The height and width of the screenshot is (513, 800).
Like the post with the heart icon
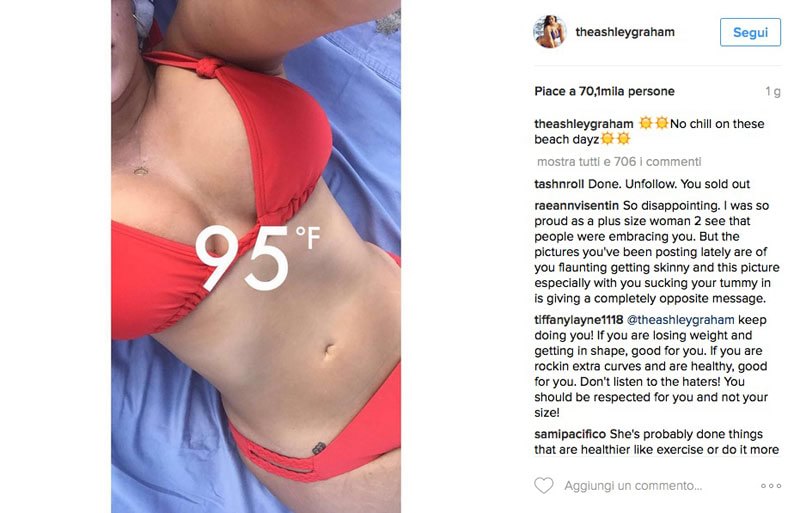click(x=543, y=485)
